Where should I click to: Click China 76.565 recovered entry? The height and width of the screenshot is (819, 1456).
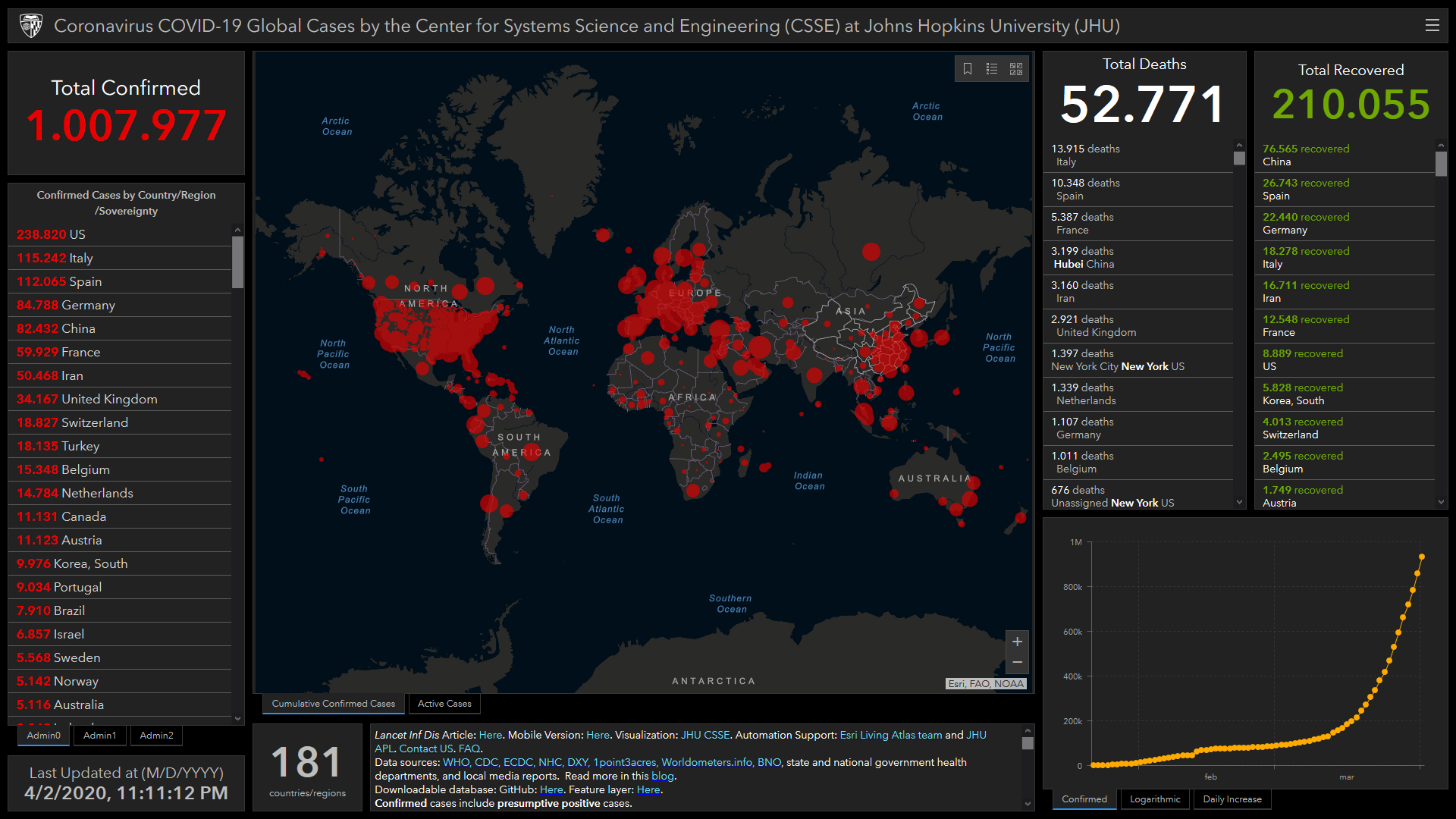coord(1346,155)
